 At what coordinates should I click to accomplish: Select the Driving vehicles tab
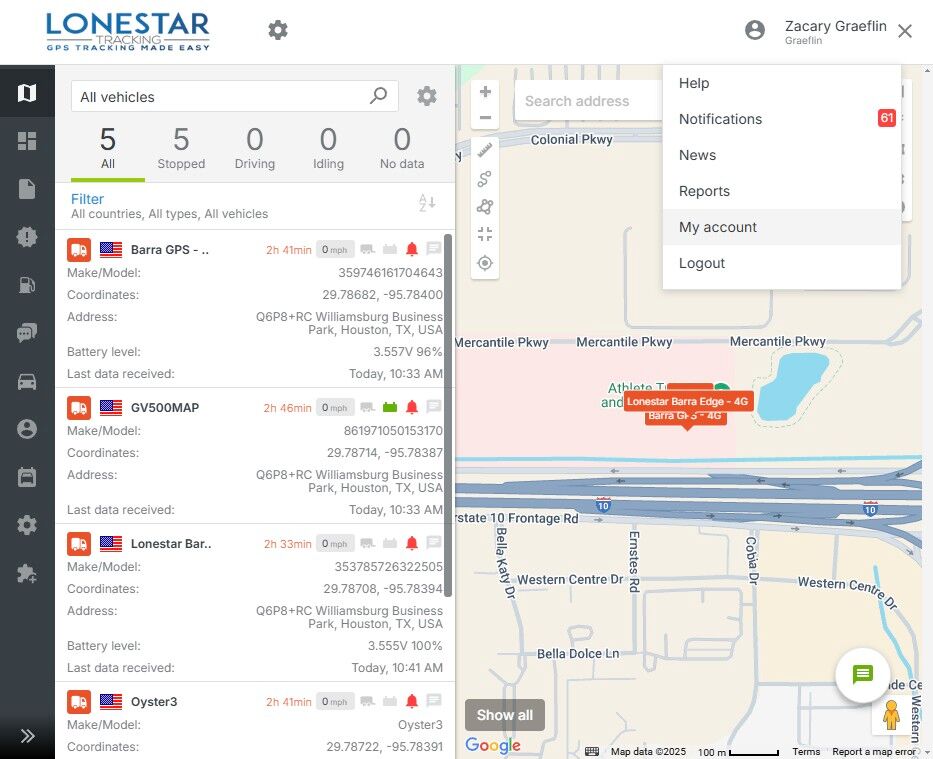point(255,149)
